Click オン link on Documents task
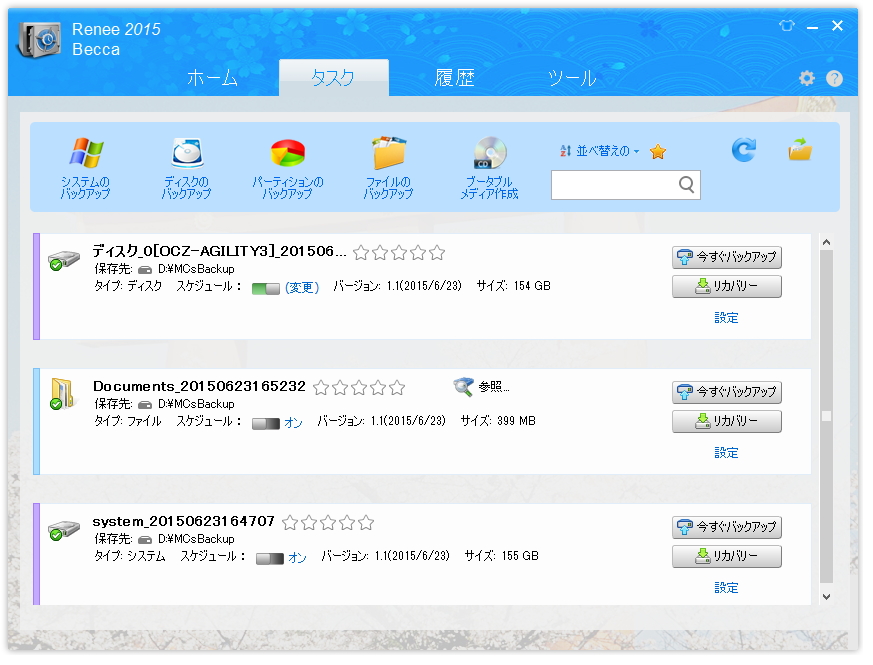 [x=293, y=423]
